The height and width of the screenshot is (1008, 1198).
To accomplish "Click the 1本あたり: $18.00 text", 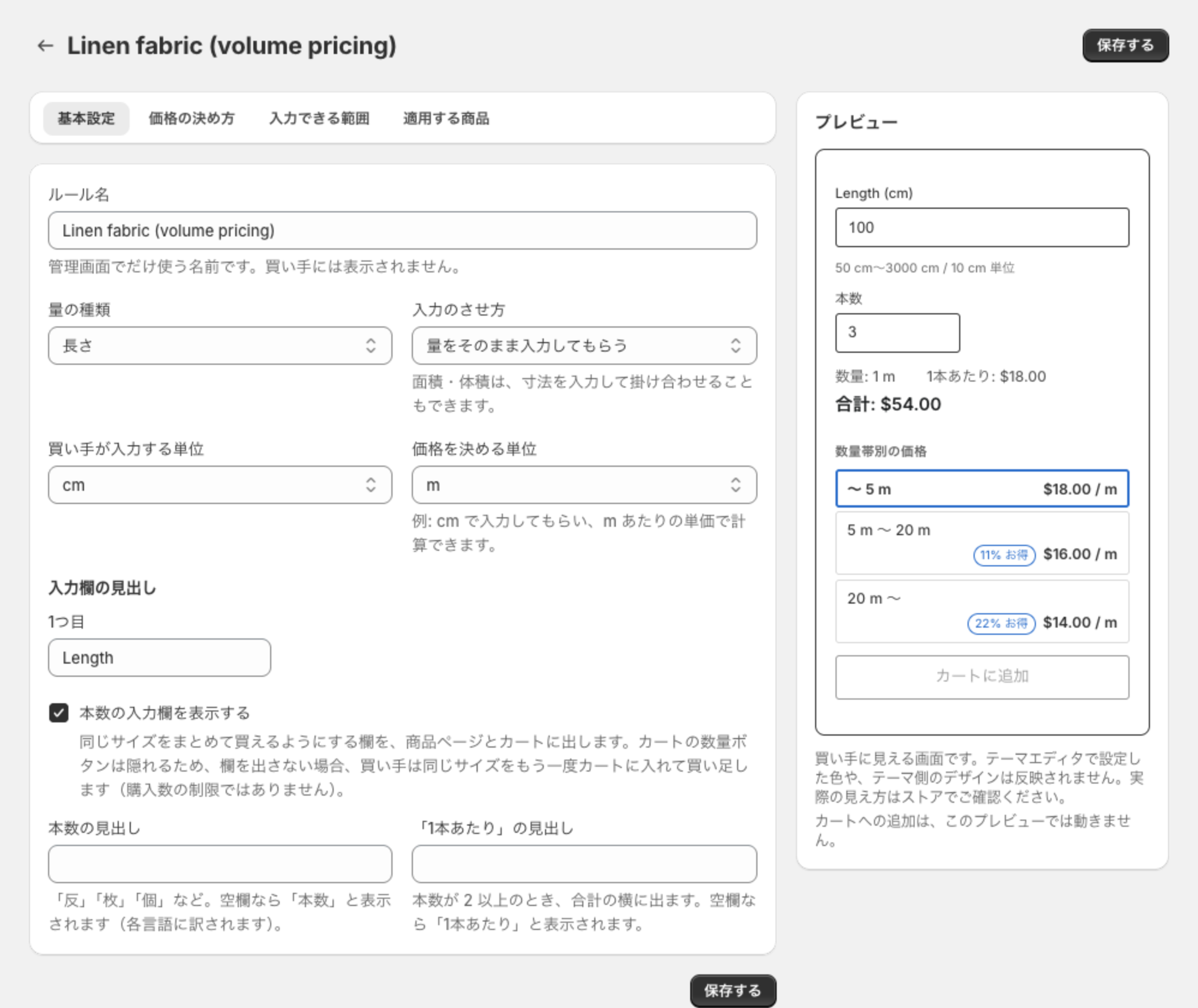I will (986, 376).
